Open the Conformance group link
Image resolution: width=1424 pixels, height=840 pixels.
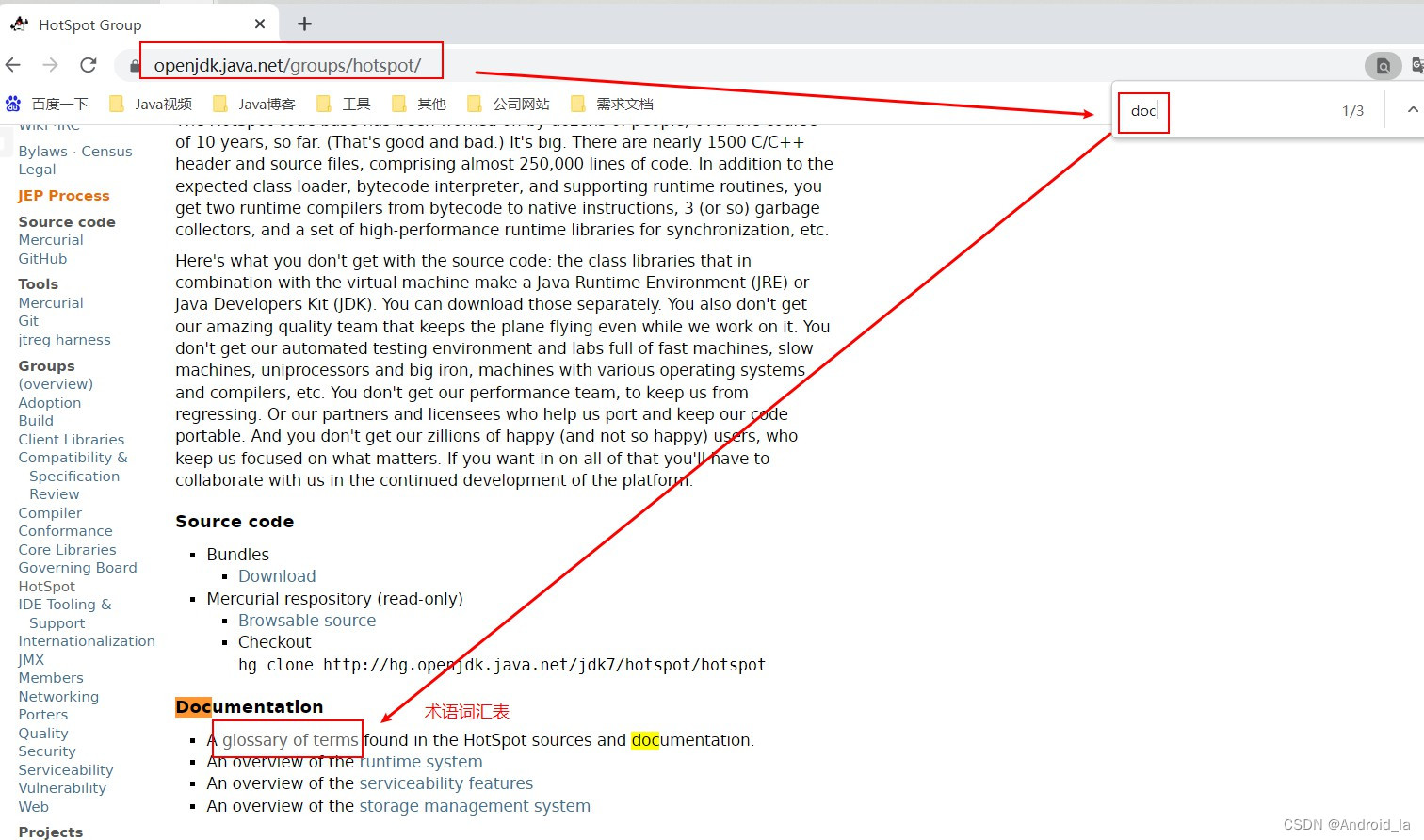coord(65,531)
